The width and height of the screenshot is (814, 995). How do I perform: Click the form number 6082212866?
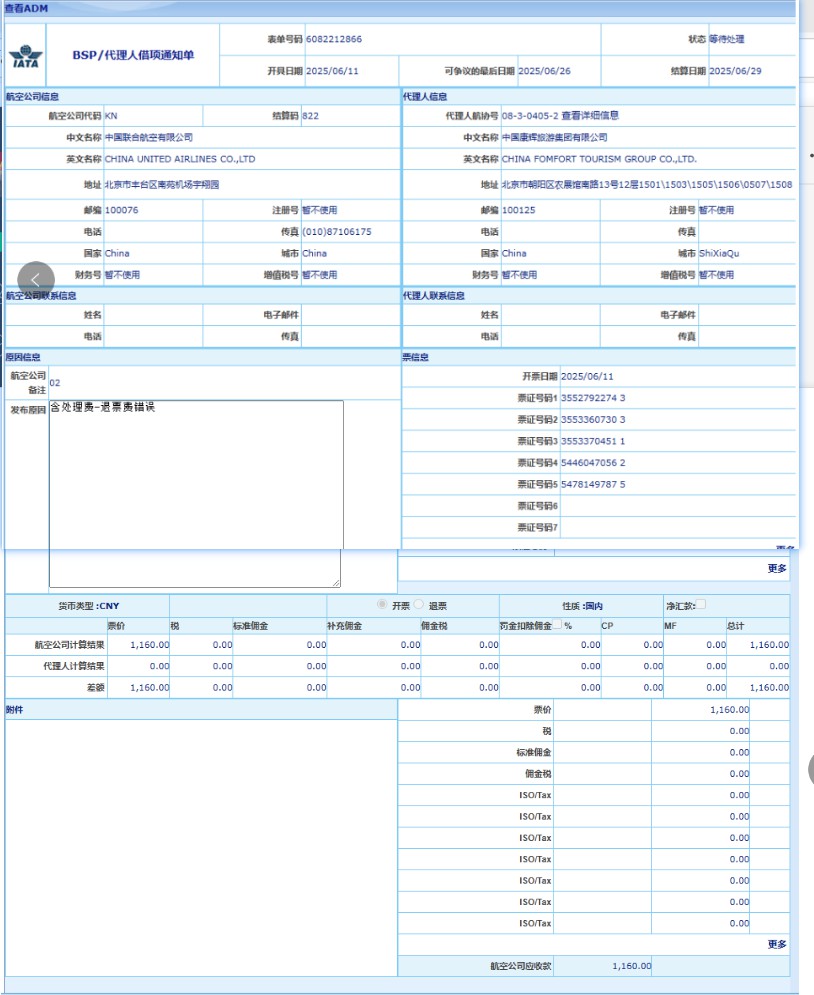coord(334,39)
